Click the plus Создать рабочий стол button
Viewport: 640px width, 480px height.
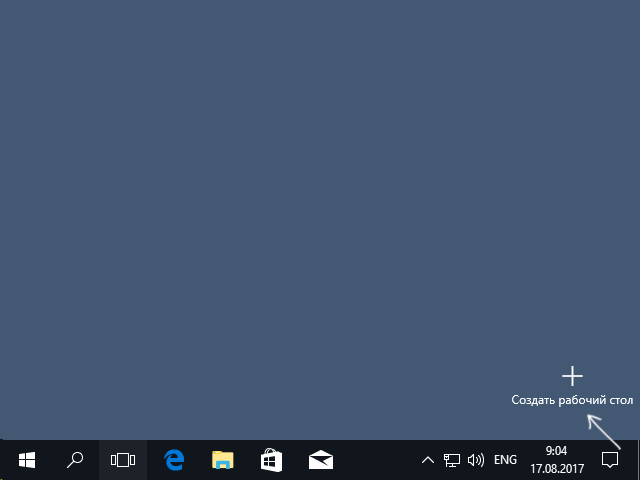point(572,386)
